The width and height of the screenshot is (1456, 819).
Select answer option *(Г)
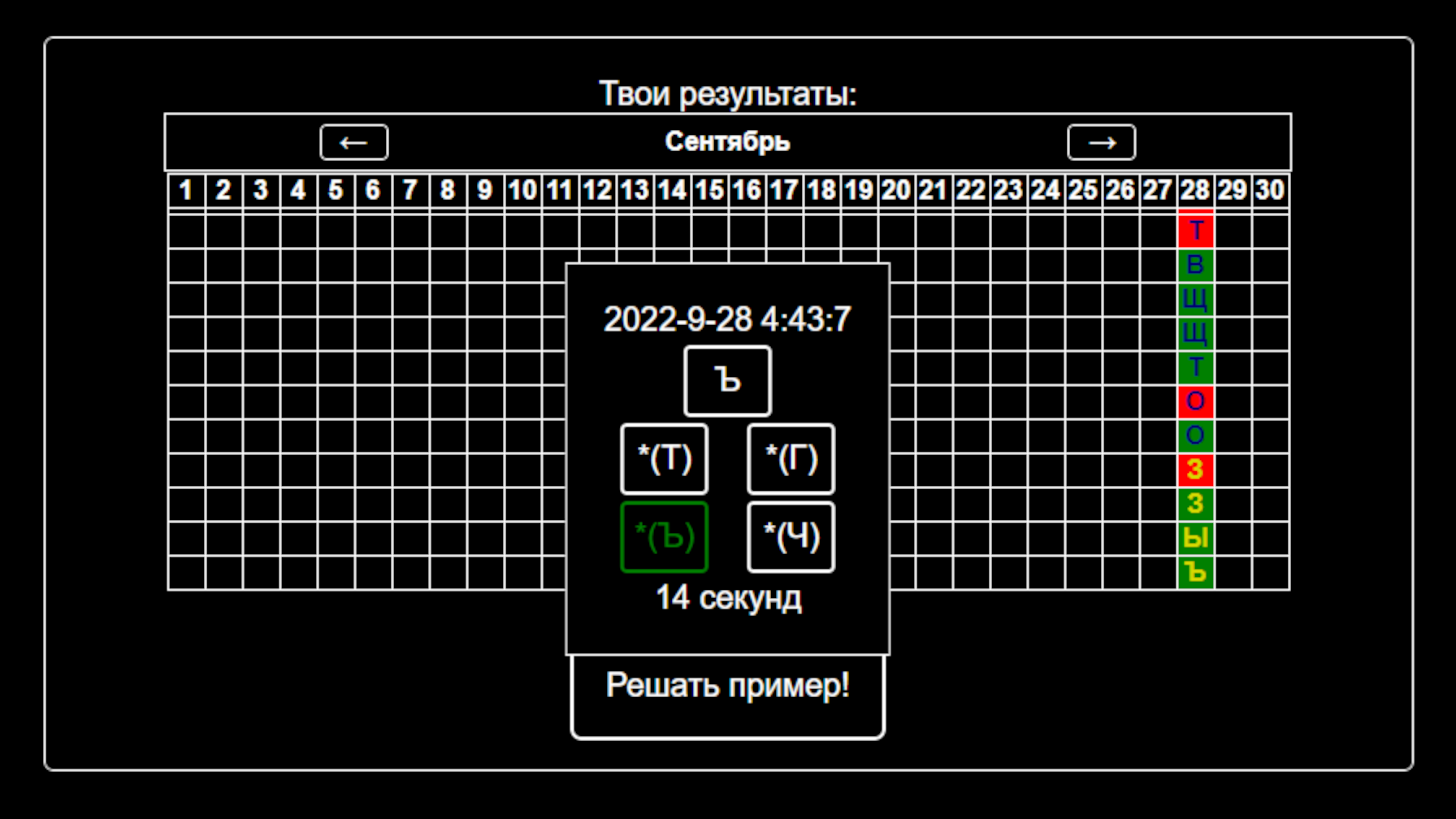pyautogui.click(x=790, y=459)
